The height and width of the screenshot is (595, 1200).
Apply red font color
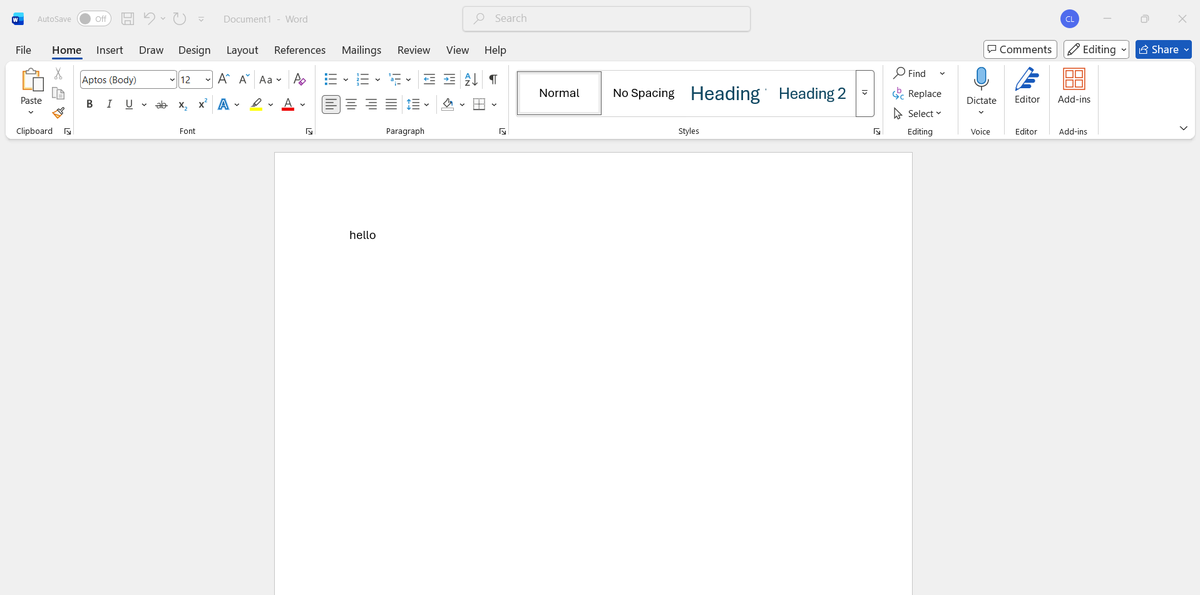[x=288, y=105]
